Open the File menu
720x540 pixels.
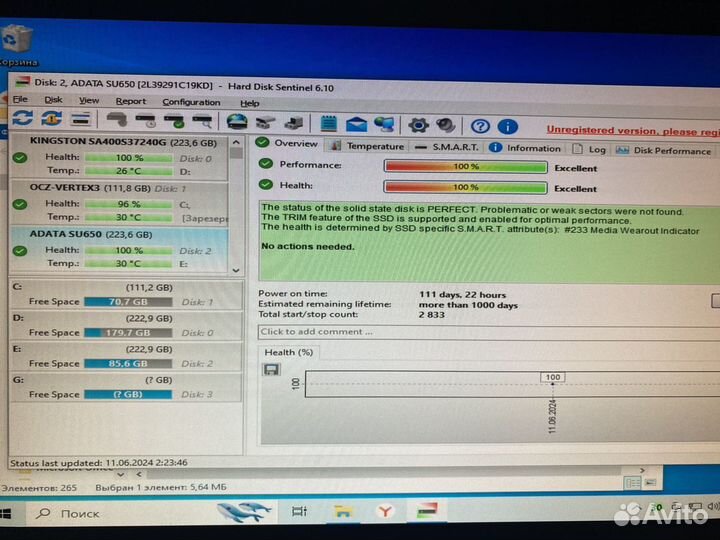click(20, 99)
